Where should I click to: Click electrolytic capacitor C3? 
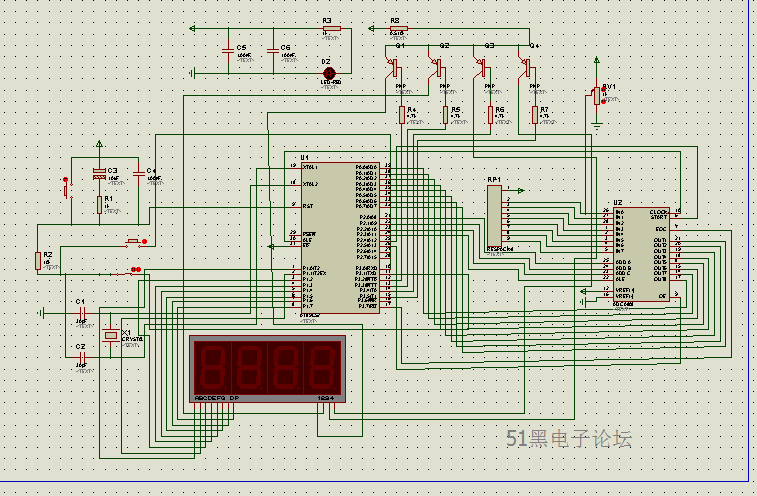[99, 174]
